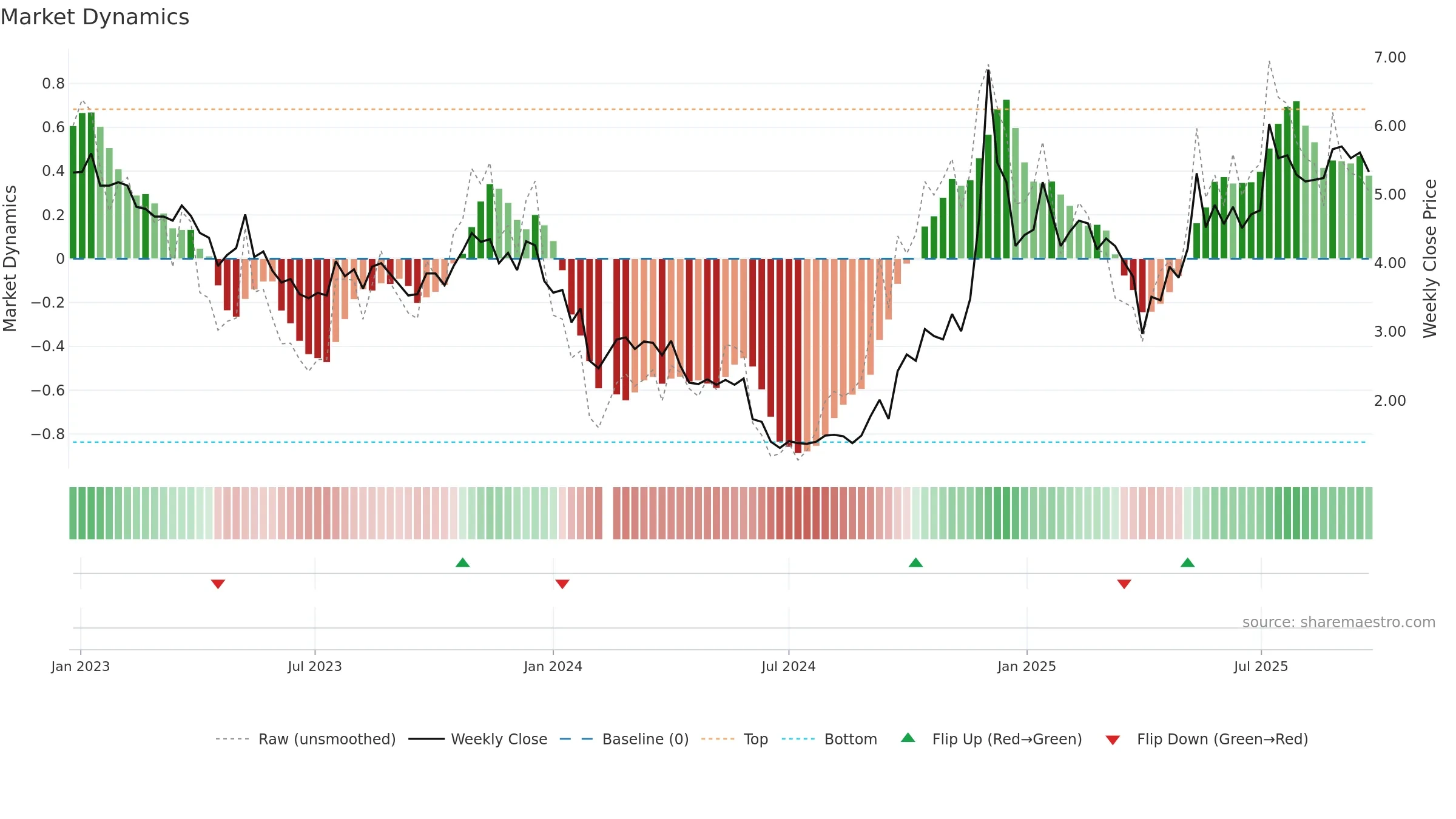Click the −0.2 left axis tick label
This screenshot has height=819, width=1456.
pos(48,303)
